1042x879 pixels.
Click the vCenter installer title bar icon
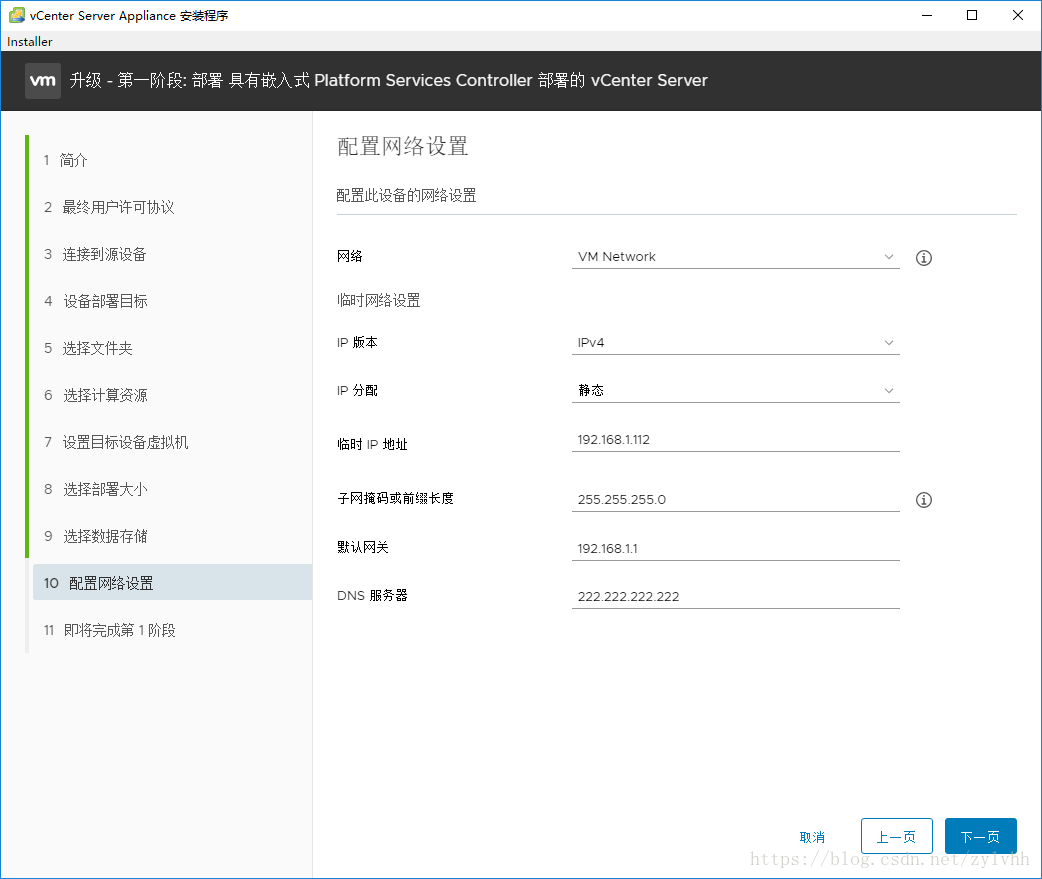point(17,15)
